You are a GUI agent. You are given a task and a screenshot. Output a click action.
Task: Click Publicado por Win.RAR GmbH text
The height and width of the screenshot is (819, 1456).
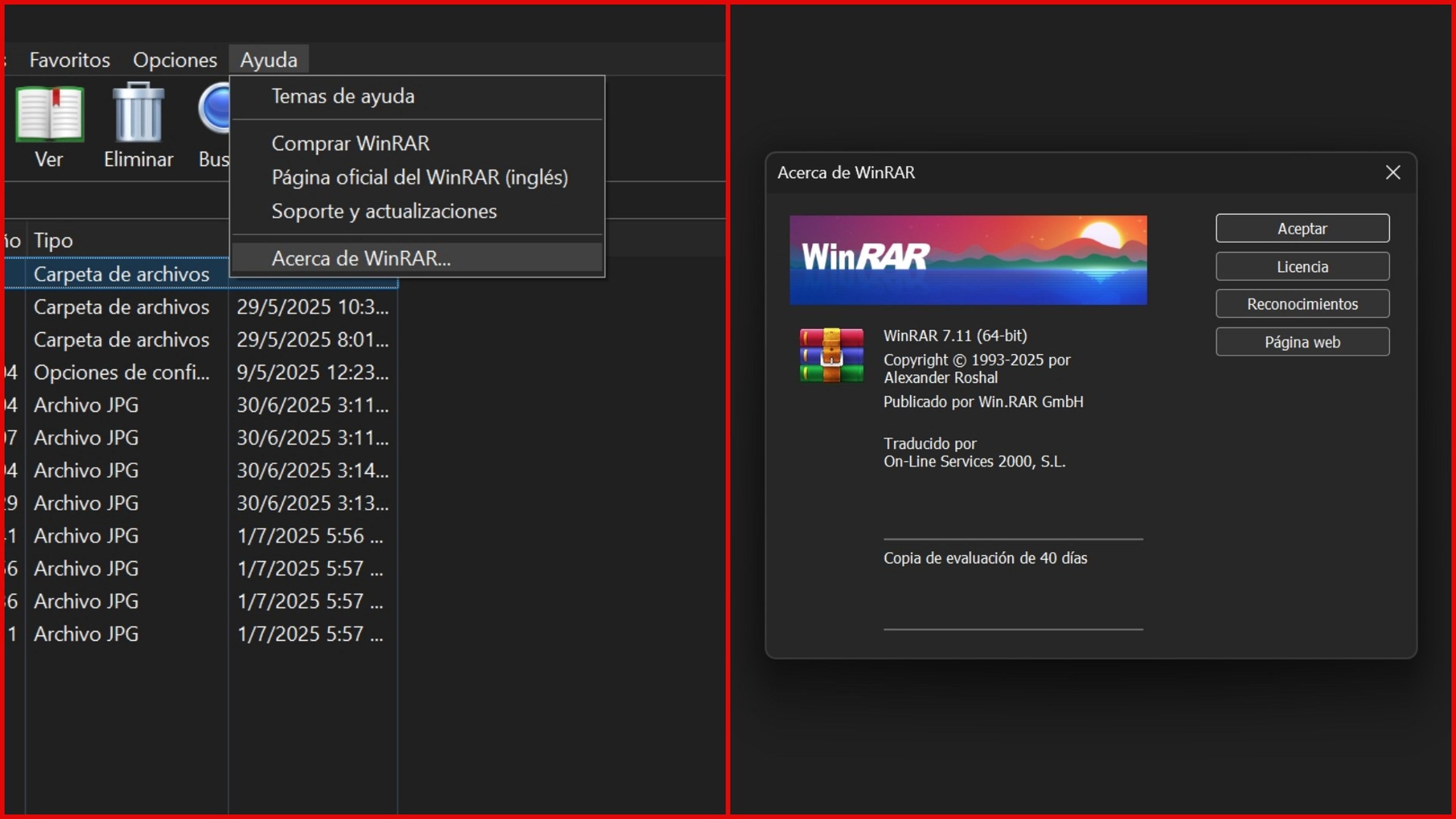point(984,402)
